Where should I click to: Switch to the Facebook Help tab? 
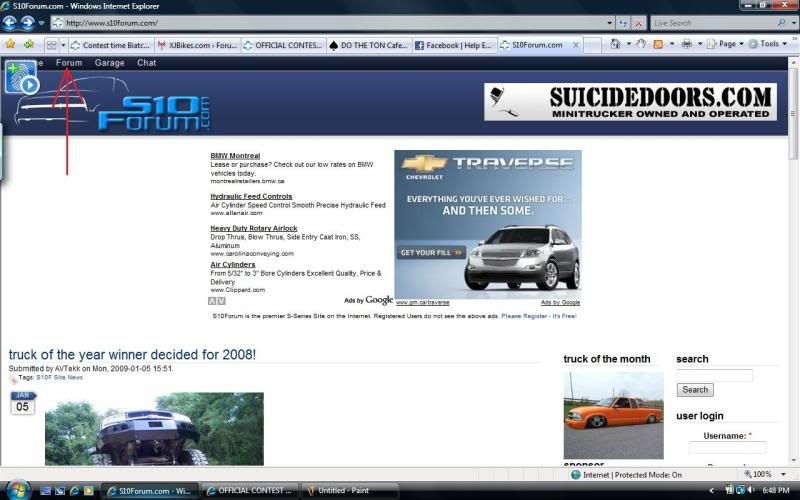click(x=454, y=45)
